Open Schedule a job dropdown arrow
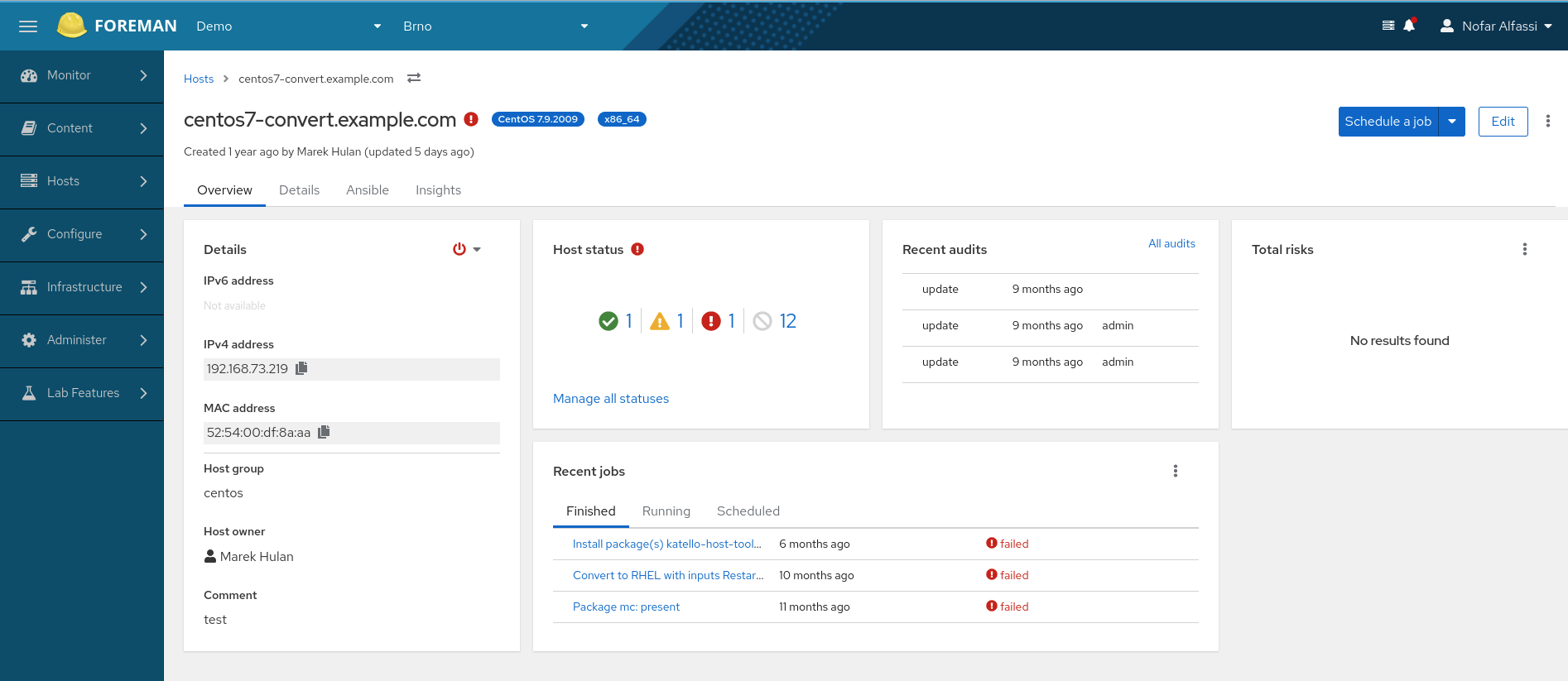This screenshot has height=681, width=1568. [x=1452, y=122]
